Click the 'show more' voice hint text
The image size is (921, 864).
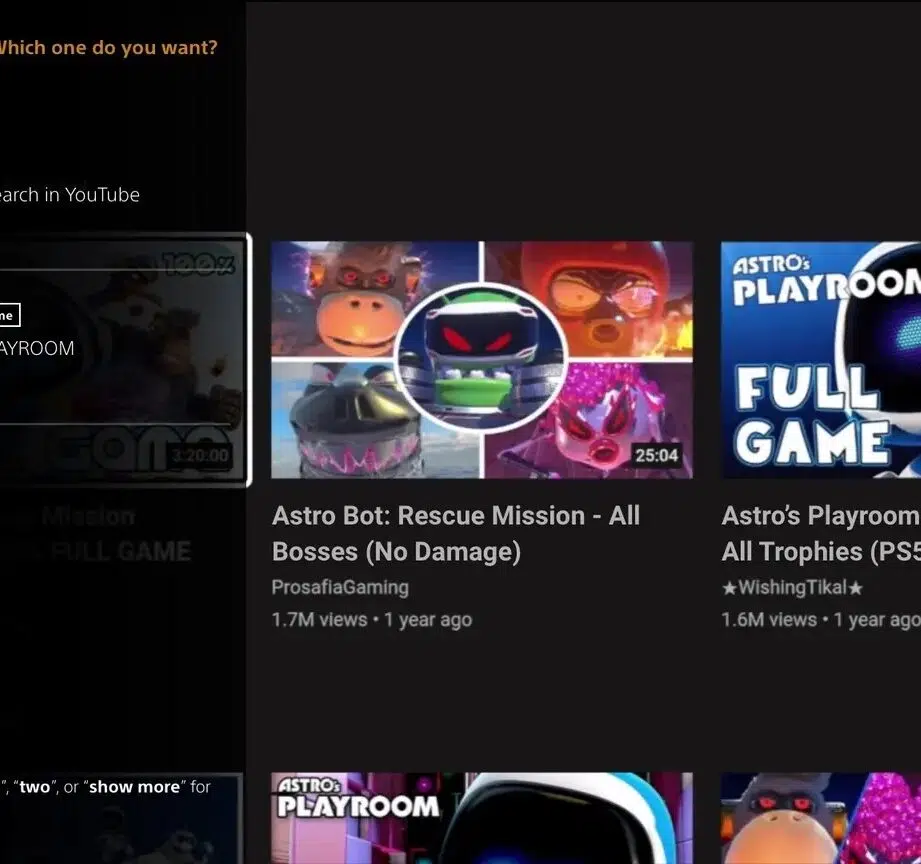coord(135,787)
